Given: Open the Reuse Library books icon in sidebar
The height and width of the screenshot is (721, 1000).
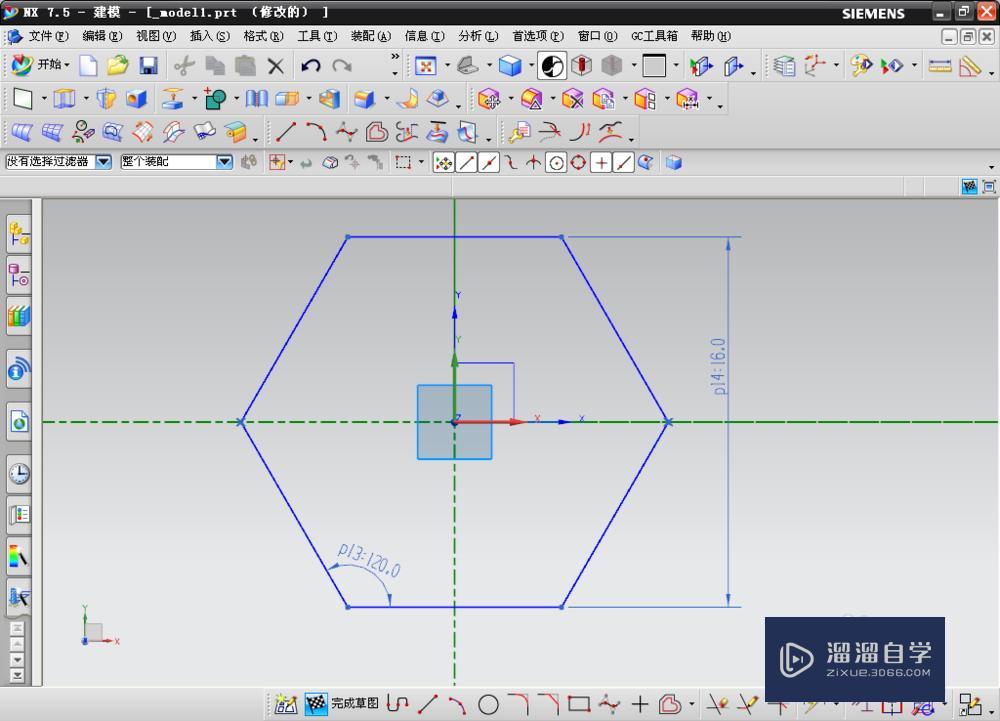Looking at the screenshot, I should click(19, 316).
